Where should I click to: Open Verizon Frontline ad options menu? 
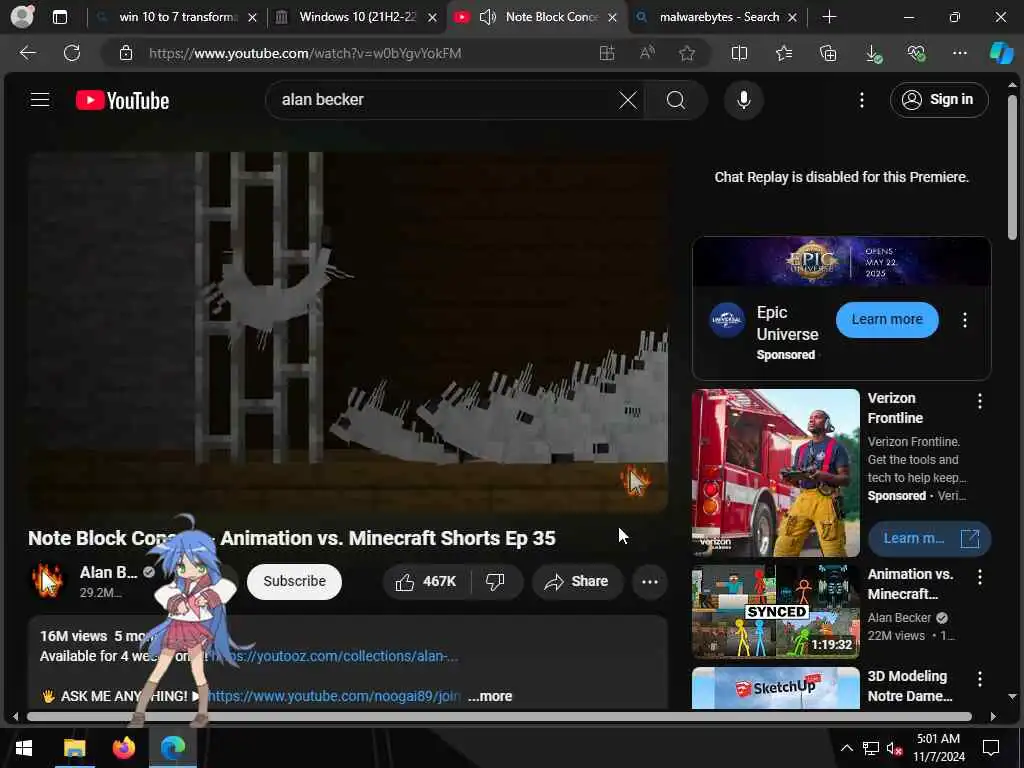tap(980, 402)
